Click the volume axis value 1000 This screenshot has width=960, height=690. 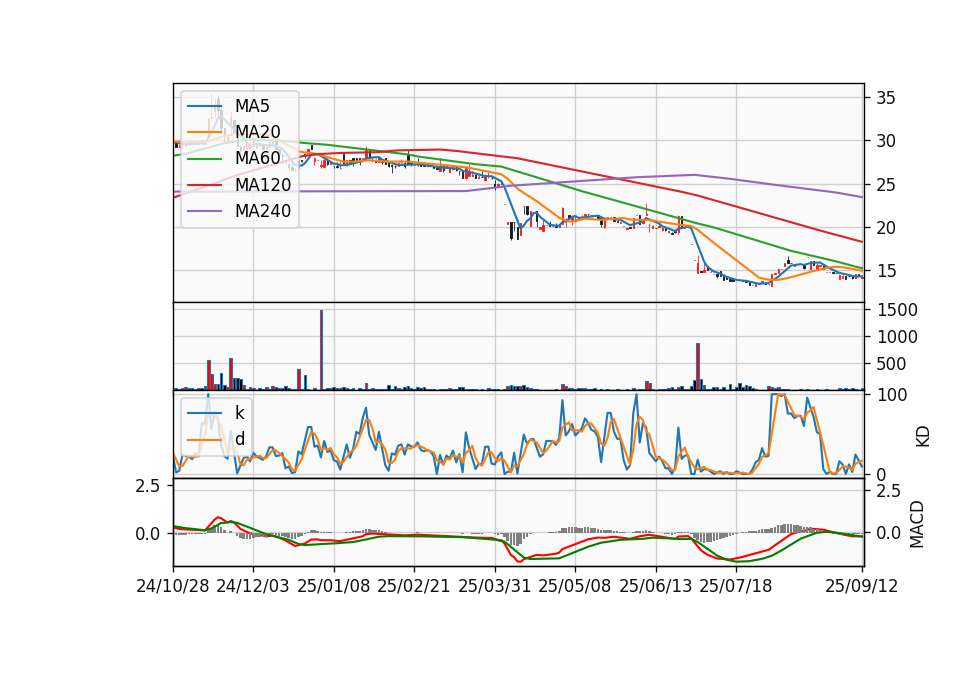point(897,337)
